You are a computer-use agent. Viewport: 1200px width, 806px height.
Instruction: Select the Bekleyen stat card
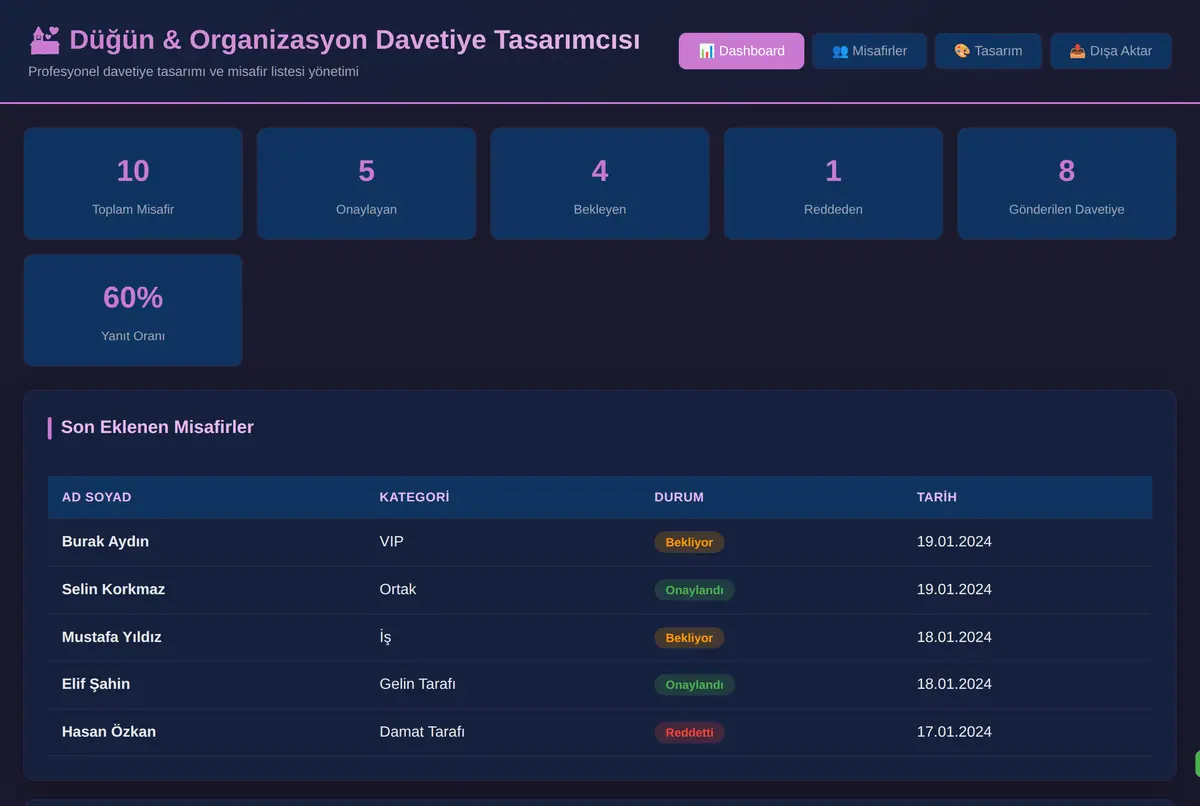[x=600, y=184]
